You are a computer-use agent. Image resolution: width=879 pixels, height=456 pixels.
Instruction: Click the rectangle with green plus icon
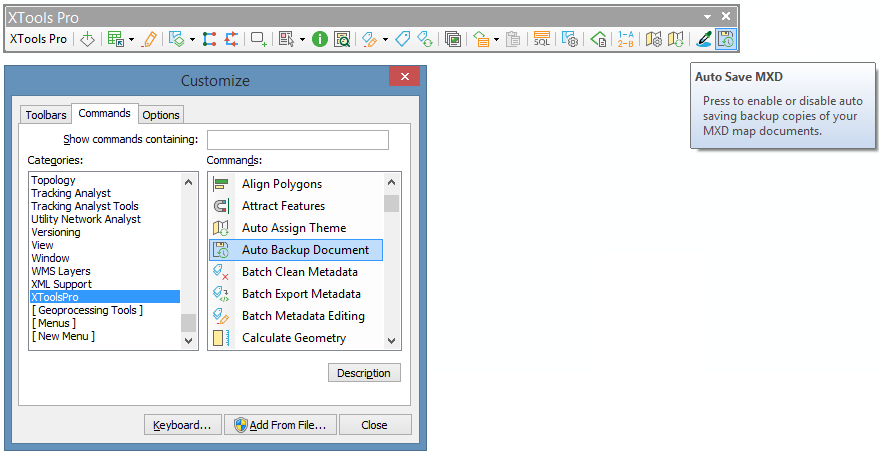pos(258,39)
